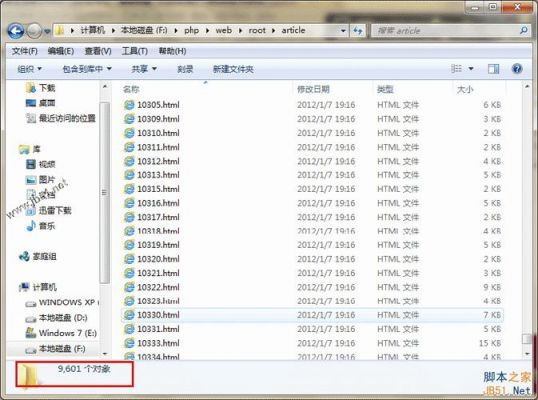Screen dimensions: 538x400
Task: Click the 刻录 toolbar button
Action: [185, 69]
